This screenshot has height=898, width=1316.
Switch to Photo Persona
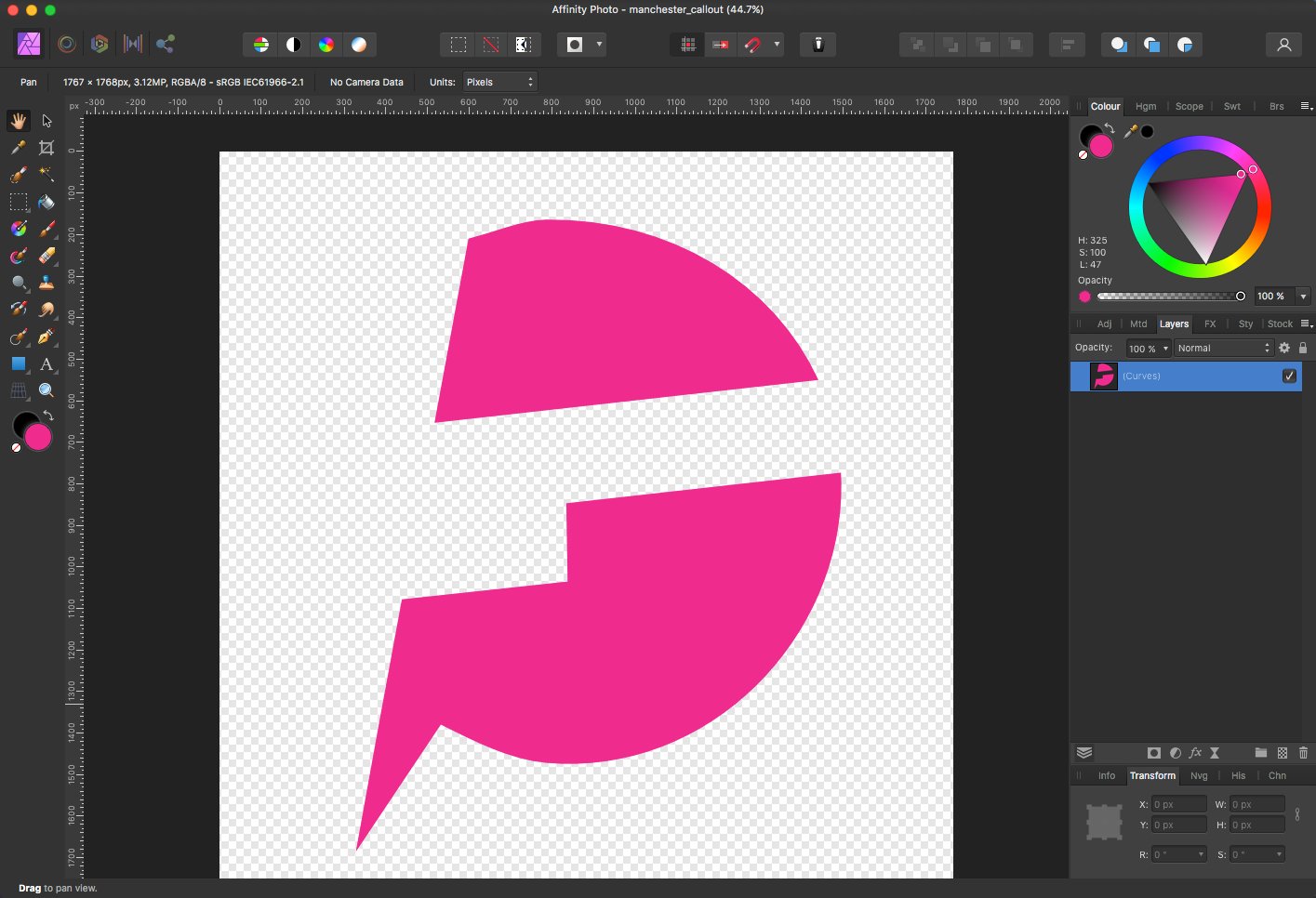29,44
